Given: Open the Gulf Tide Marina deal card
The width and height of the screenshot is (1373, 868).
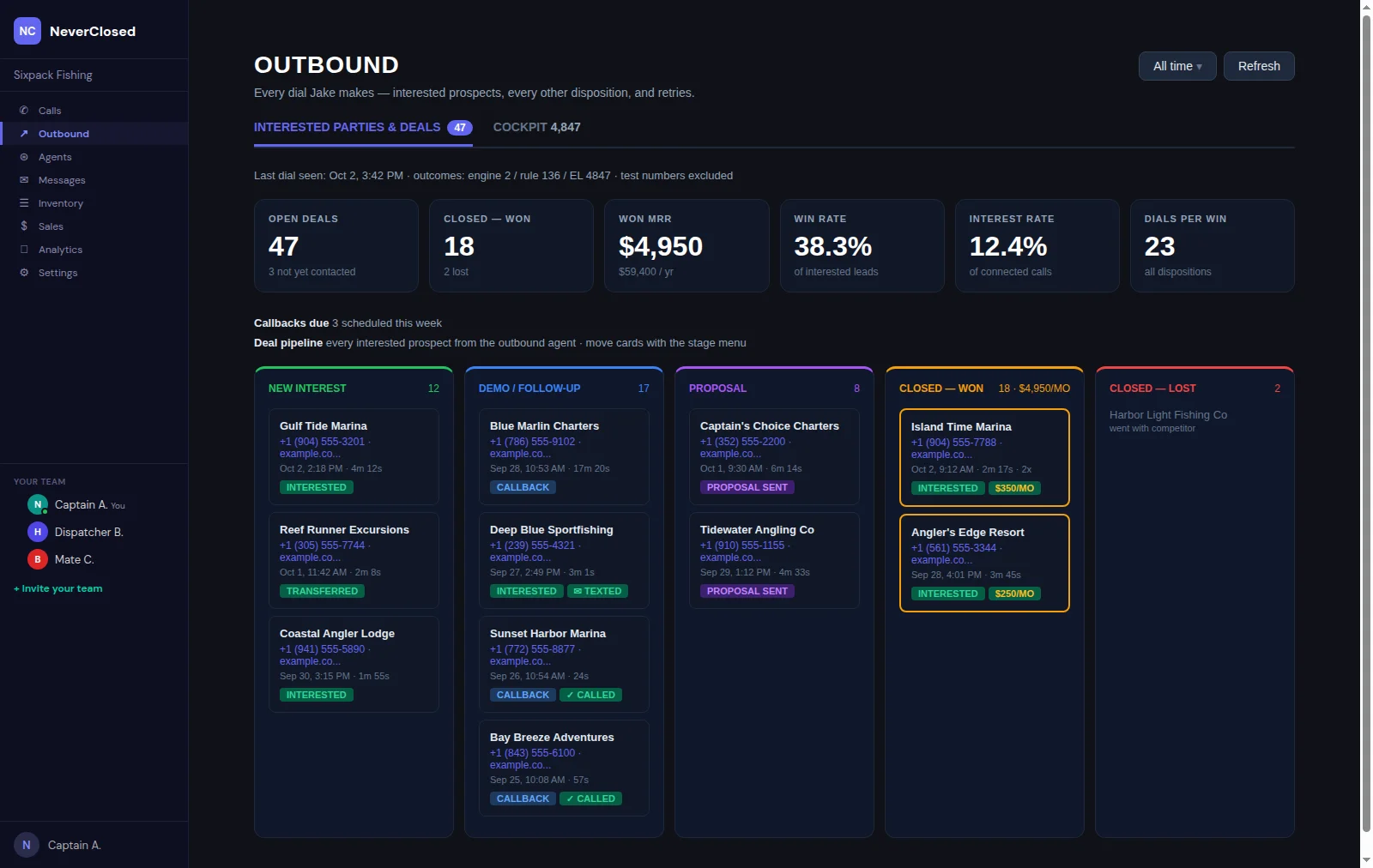Looking at the screenshot, I should tap(354, 456).
